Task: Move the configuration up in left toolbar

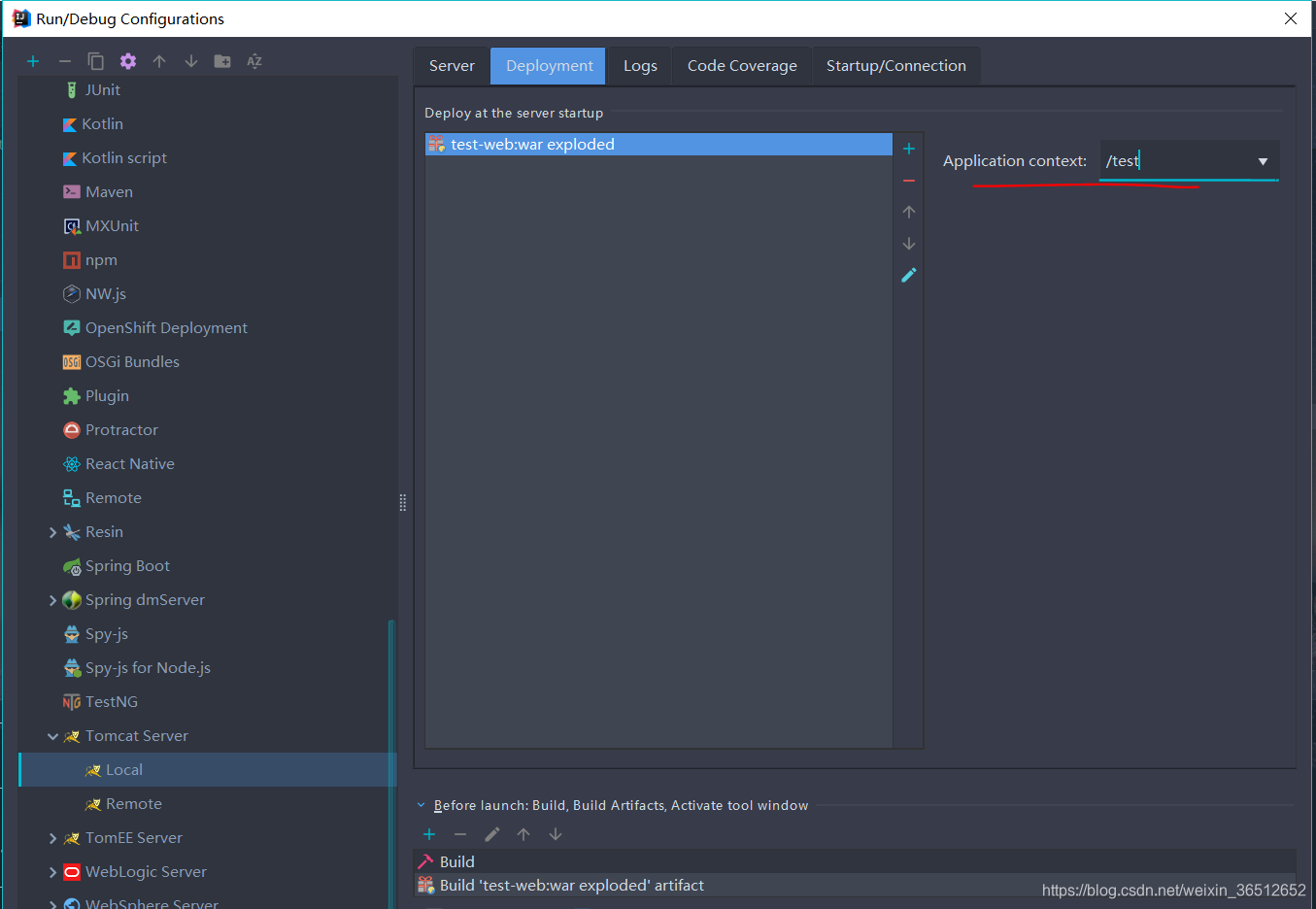Action: pos(159,61)
